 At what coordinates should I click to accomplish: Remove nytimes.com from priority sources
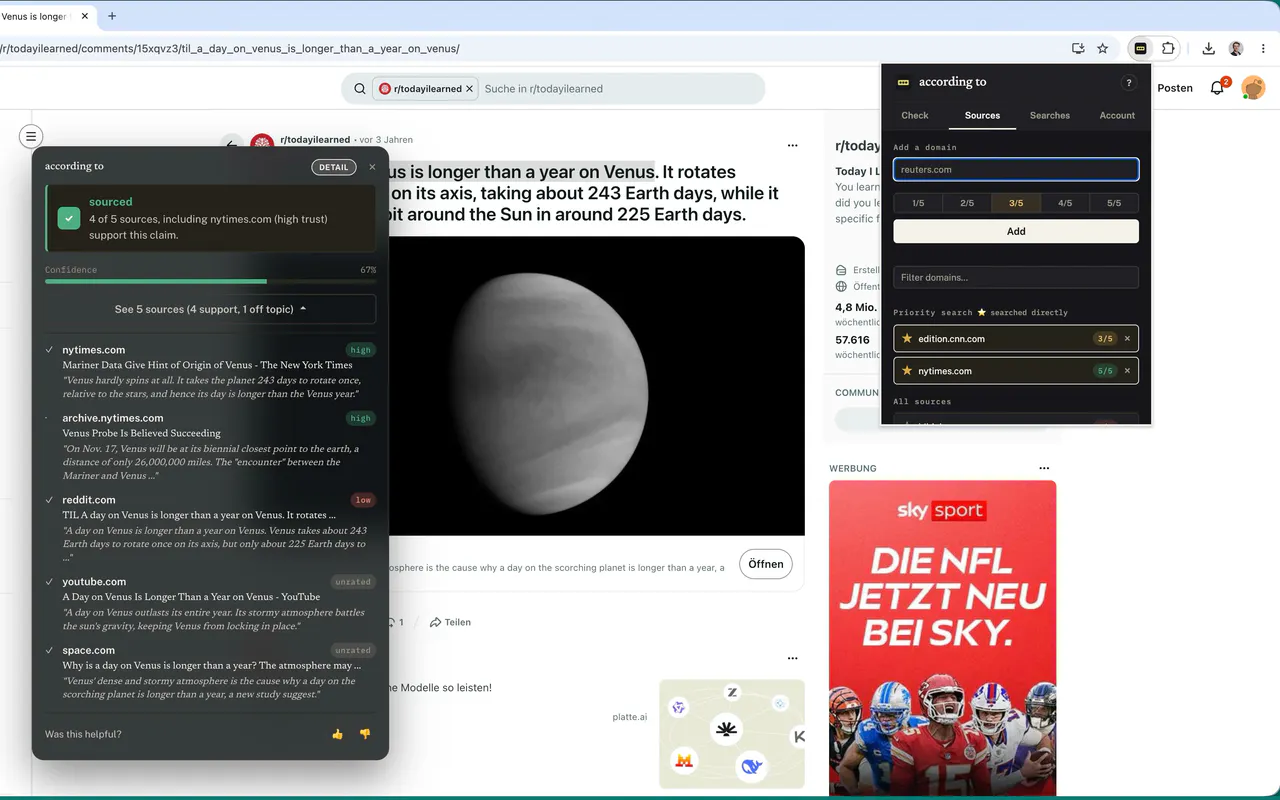point(1127,371)
